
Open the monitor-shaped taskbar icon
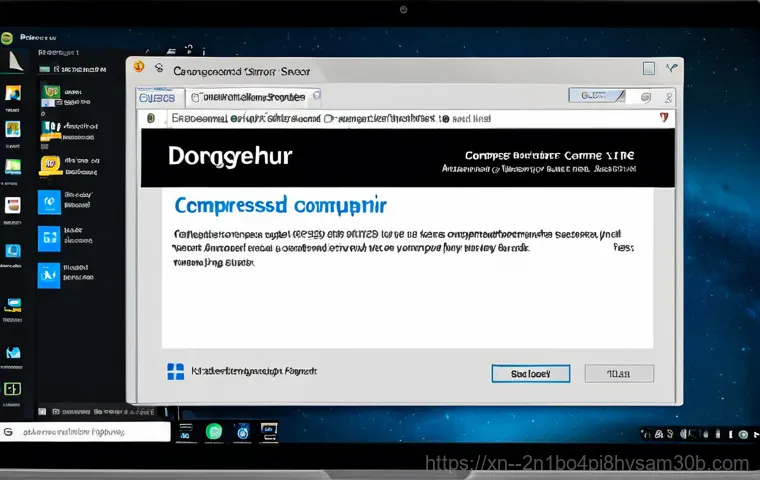tap(269, 431)
